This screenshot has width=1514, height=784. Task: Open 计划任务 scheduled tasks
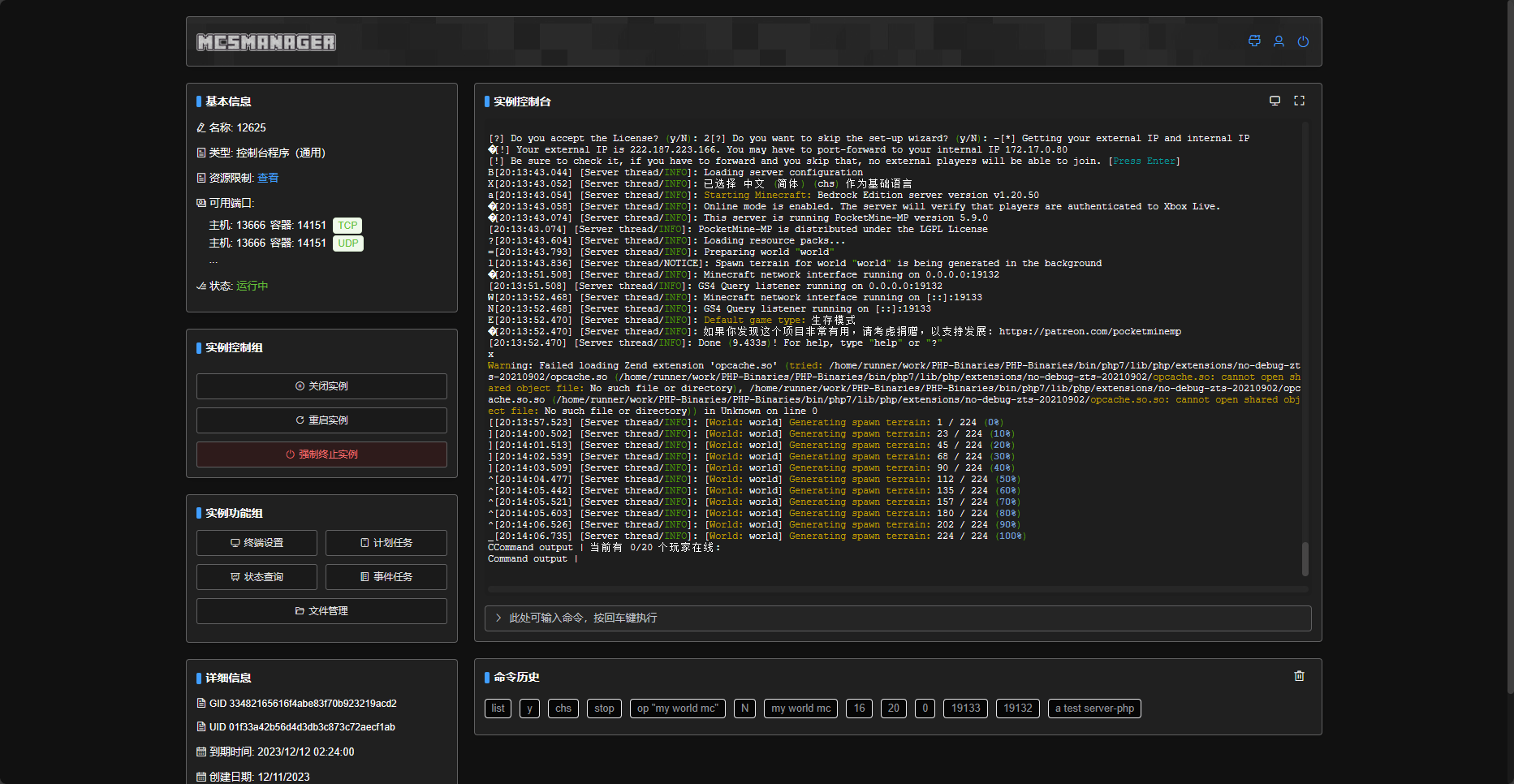point(386,543)
